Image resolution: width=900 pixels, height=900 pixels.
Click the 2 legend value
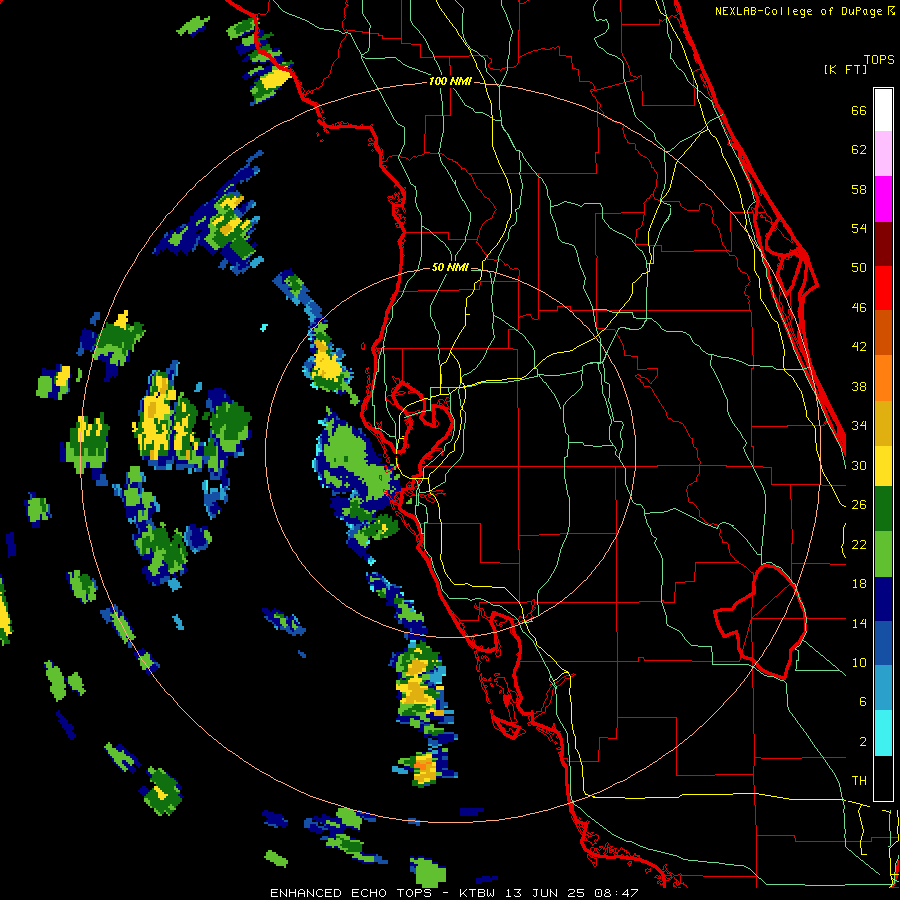pyautogui.click(x=862, y=741)
